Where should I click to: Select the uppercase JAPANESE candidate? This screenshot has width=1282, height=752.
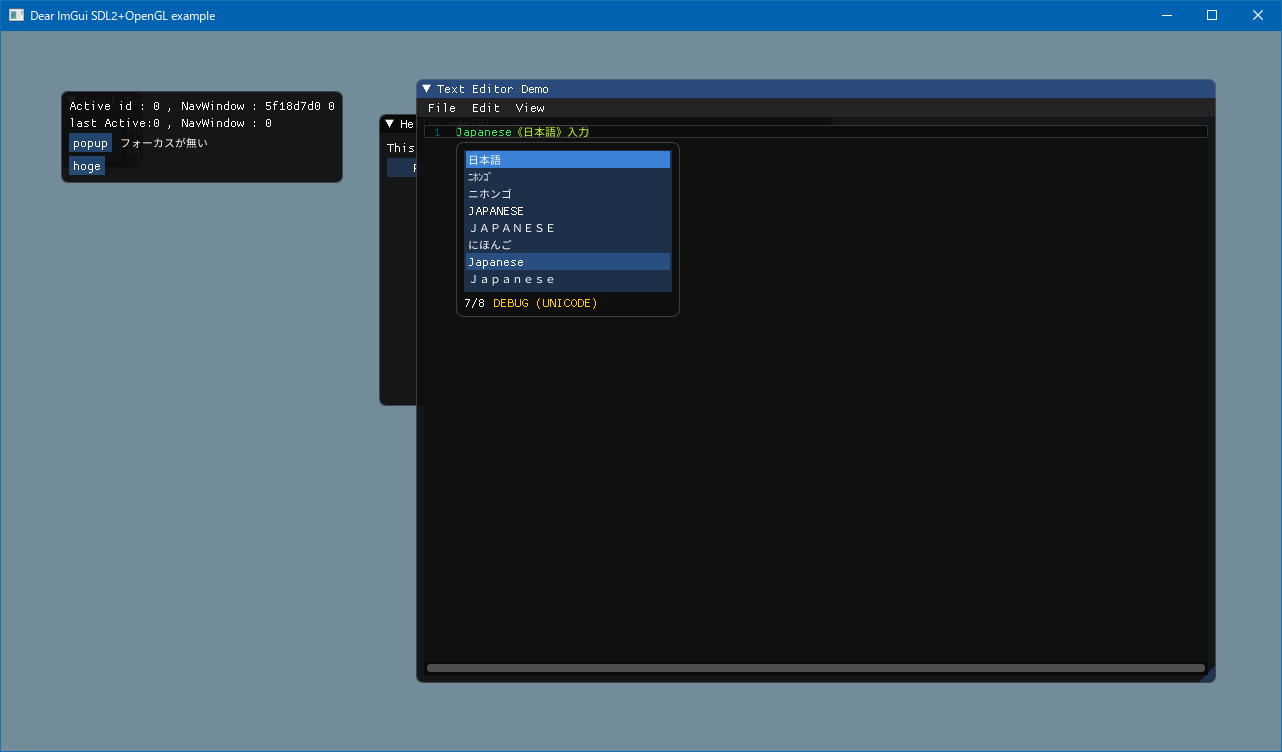coord(567,211)
